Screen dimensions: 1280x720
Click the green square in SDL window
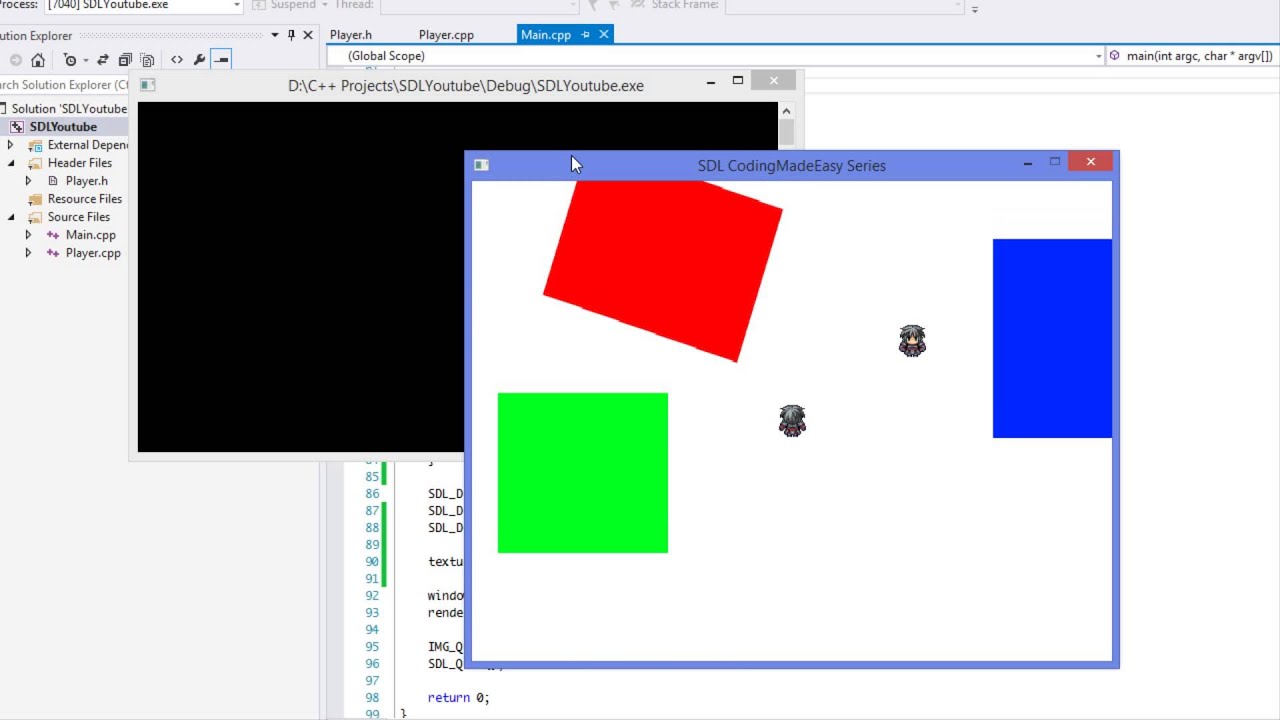tap(583, 473)
